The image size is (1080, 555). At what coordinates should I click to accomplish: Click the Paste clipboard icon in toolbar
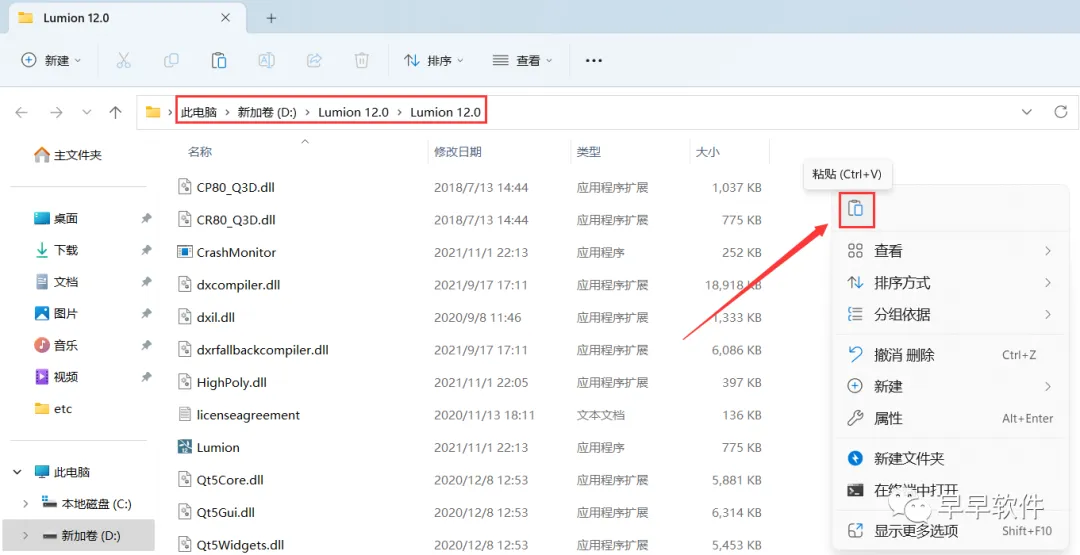[219, 61]
